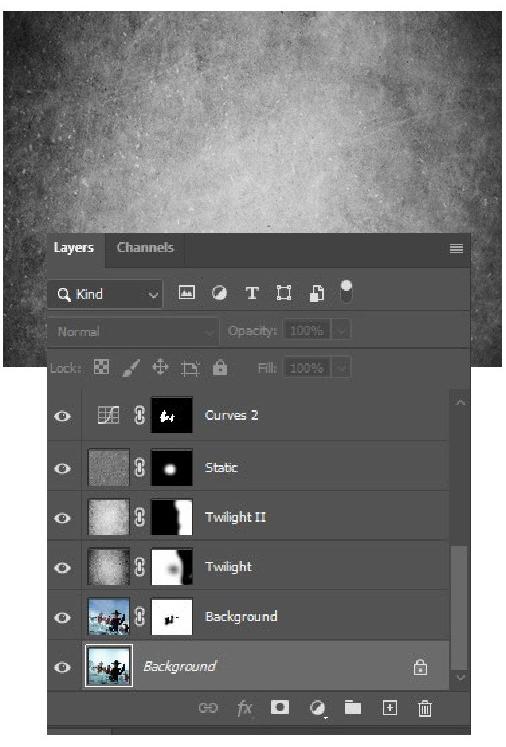Open the Kind filter dropdown
This screenshot has height=747, width=506.
coord(105,294)
